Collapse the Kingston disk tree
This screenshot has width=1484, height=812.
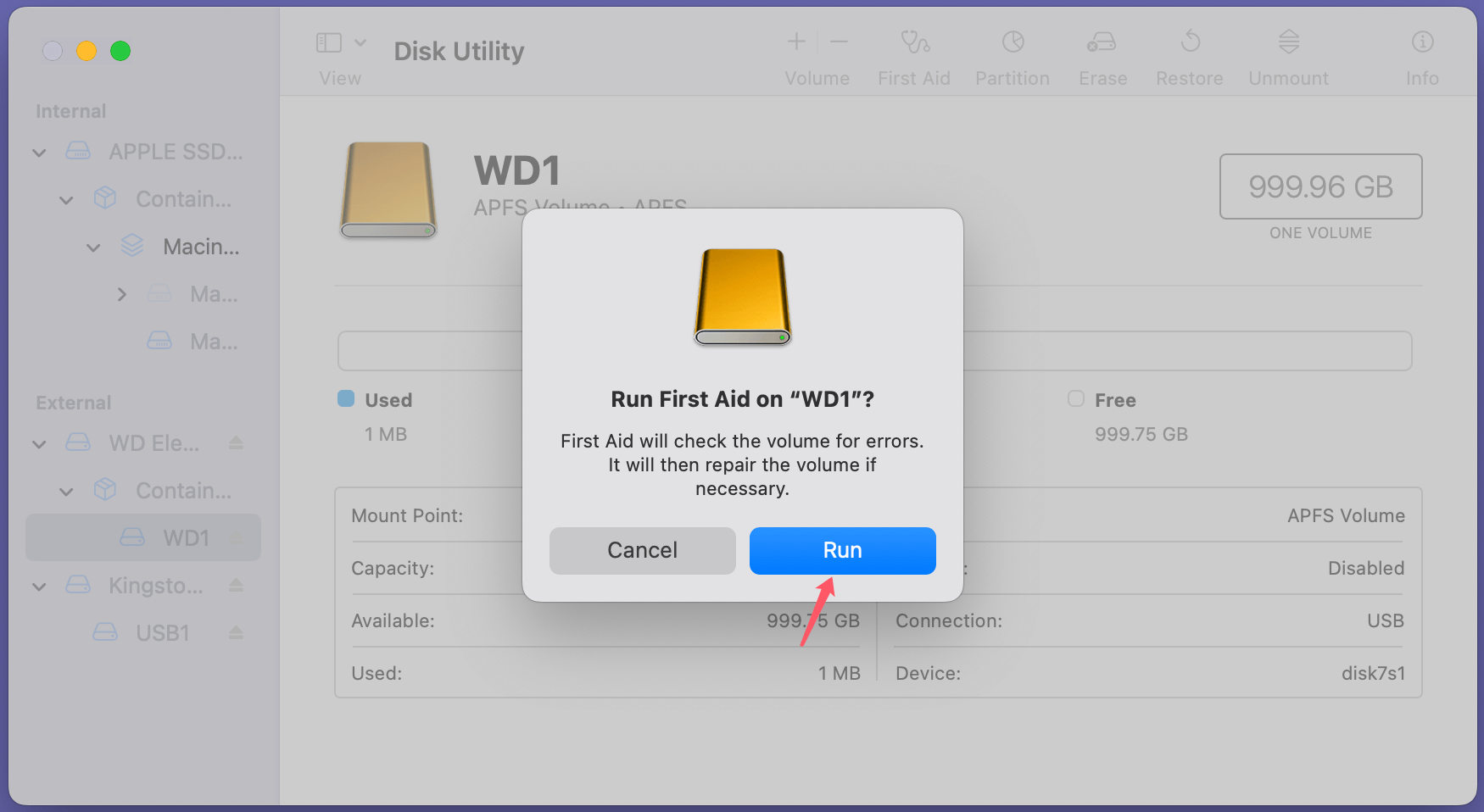pos(39,587)
